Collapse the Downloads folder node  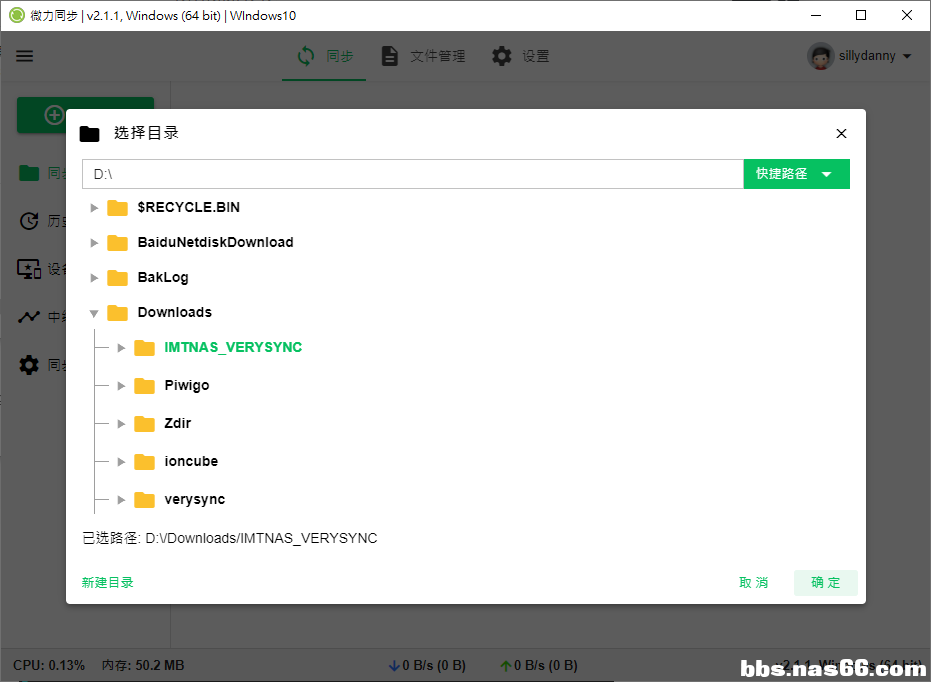point(94,313)
